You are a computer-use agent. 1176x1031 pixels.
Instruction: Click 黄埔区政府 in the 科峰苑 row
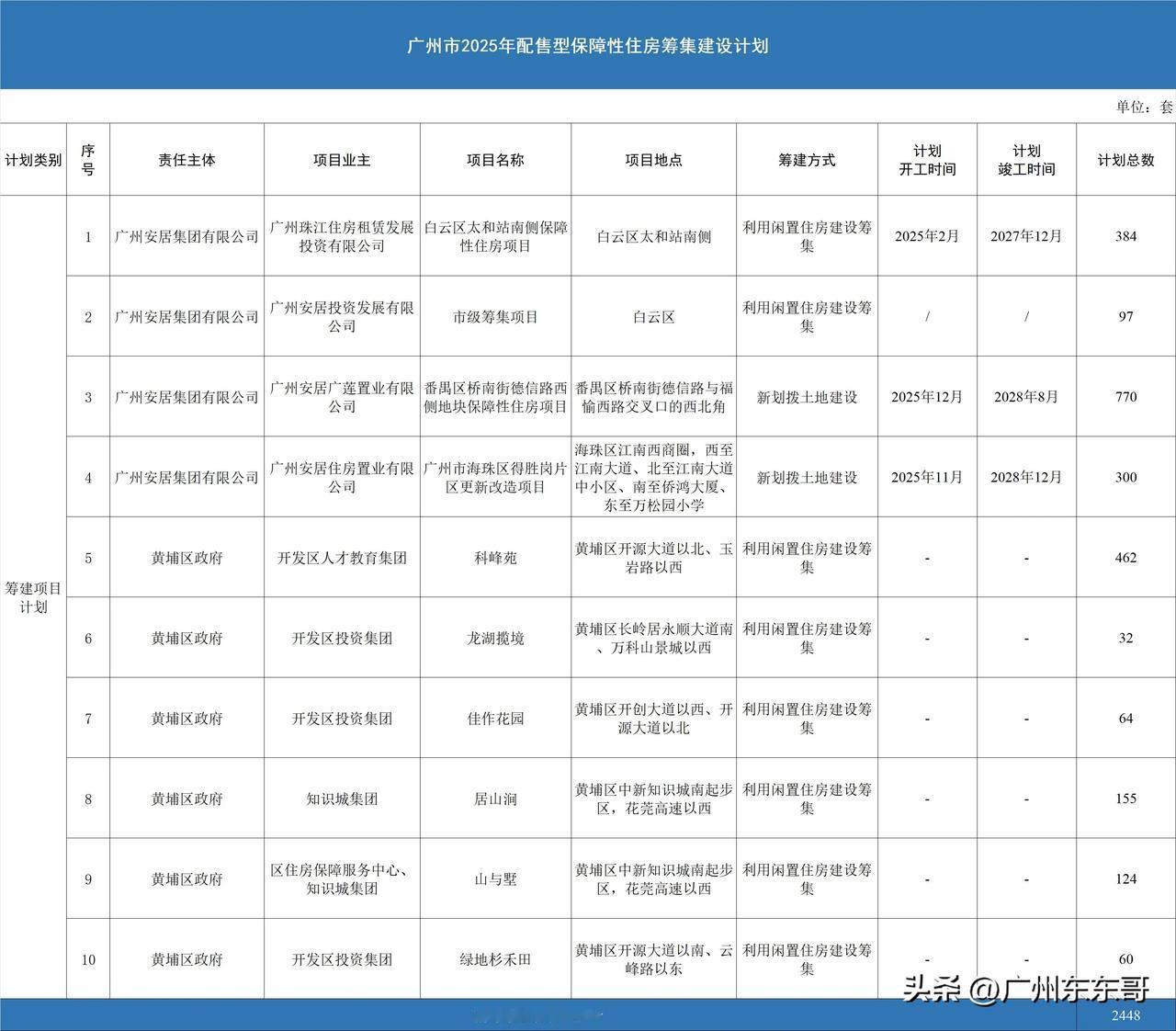(x=187, y=558)
